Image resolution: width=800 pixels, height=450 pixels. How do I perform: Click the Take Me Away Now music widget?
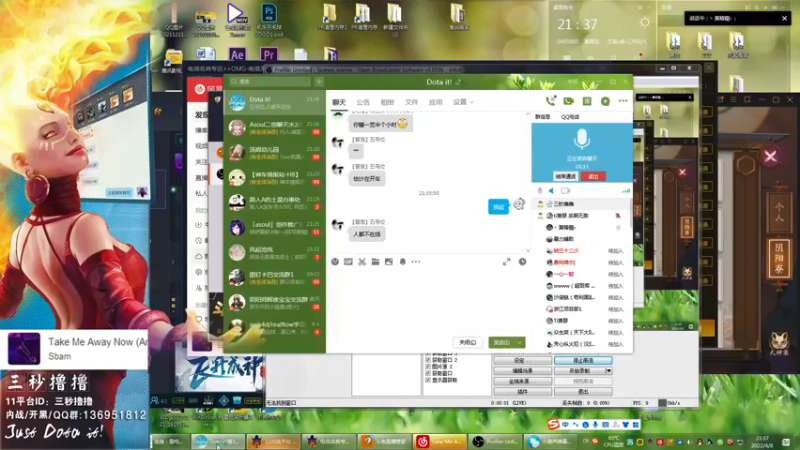pyautogui.click(x=74, y=349)
